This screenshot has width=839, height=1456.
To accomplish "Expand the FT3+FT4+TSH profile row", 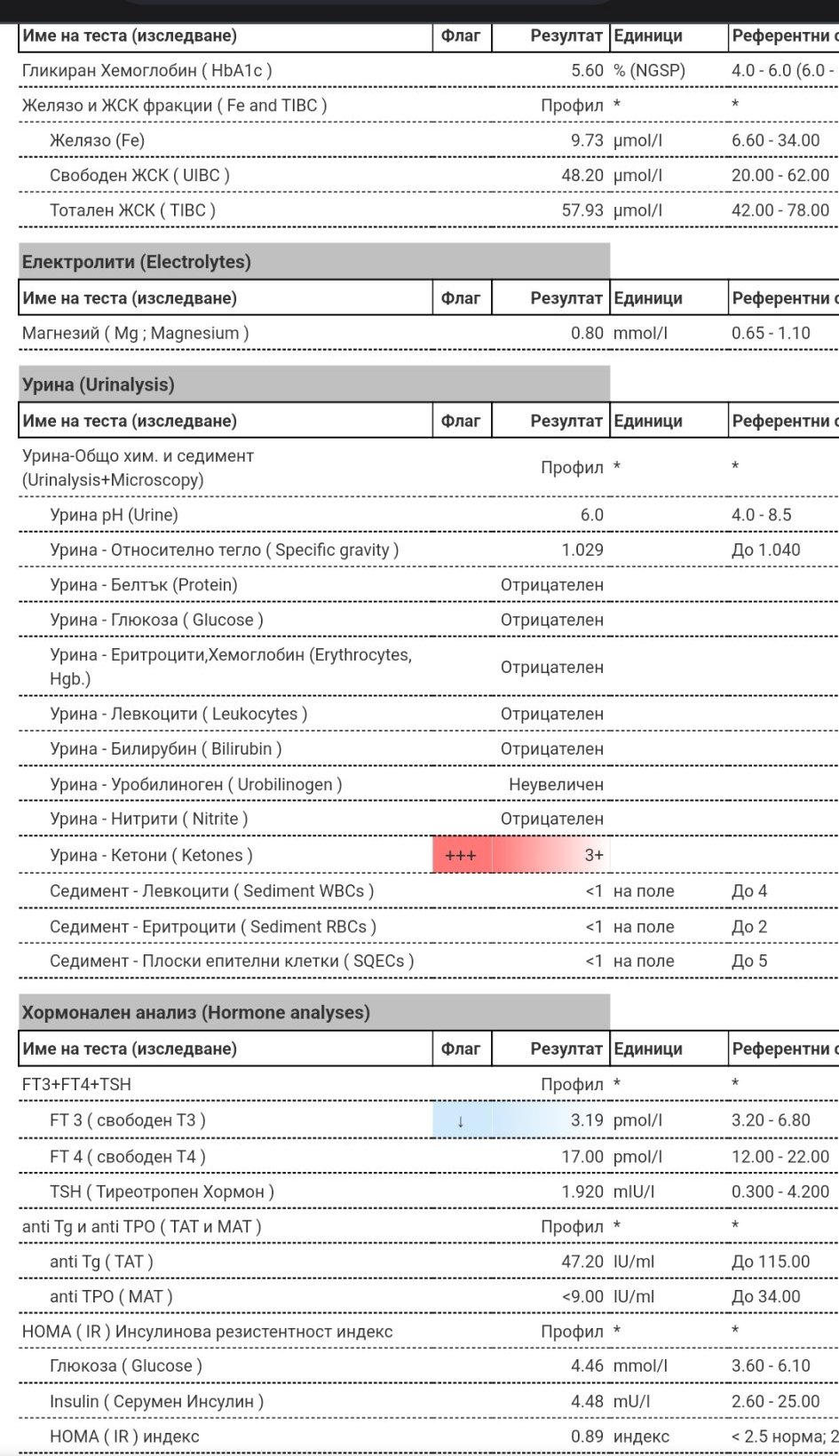I will click(x=76, y=1084).
